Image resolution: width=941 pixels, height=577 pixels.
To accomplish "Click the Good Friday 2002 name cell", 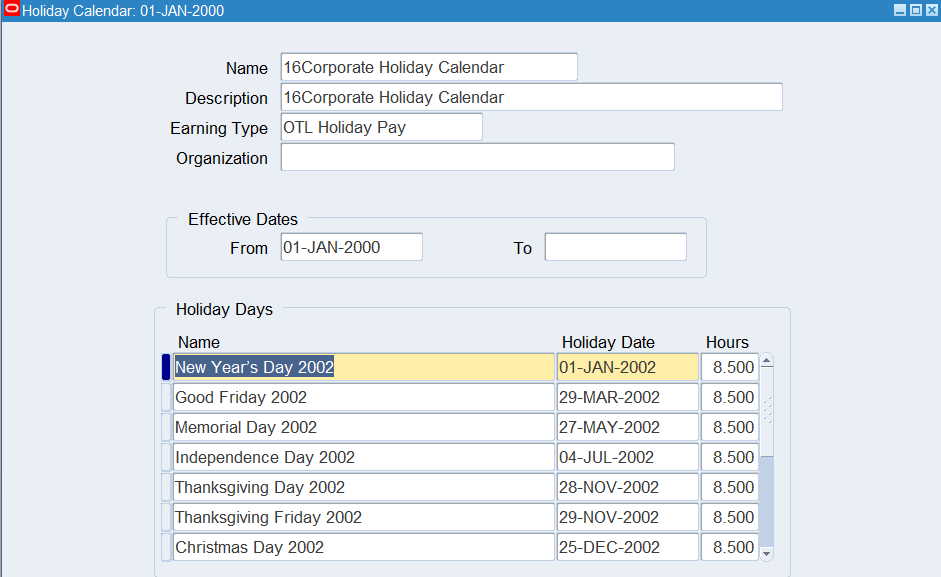I will pos(363,398).
